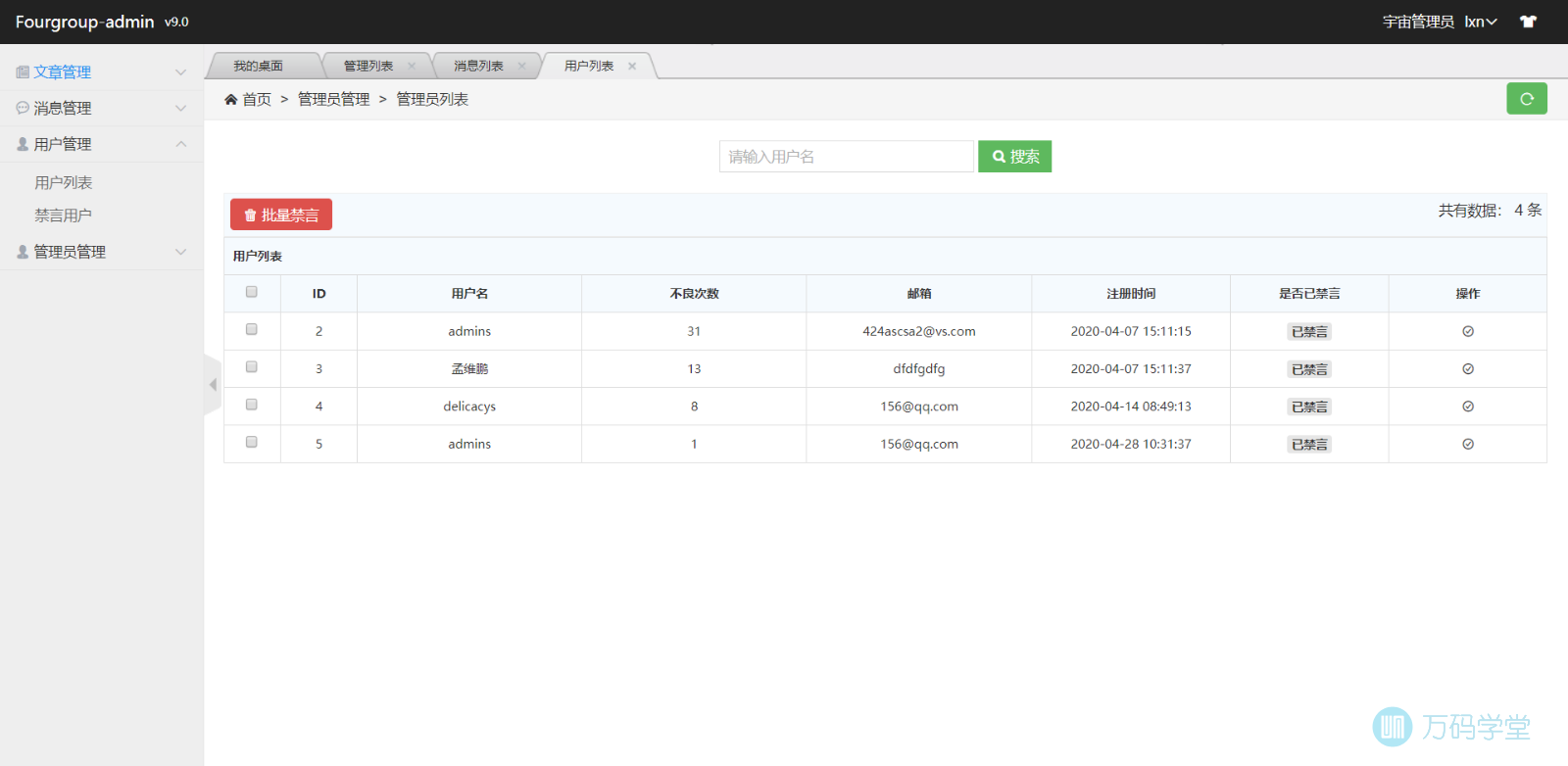This screenshot has width=1568, height=766.
Task: Click the 不良次数 column header
Action: pos(694,294)
